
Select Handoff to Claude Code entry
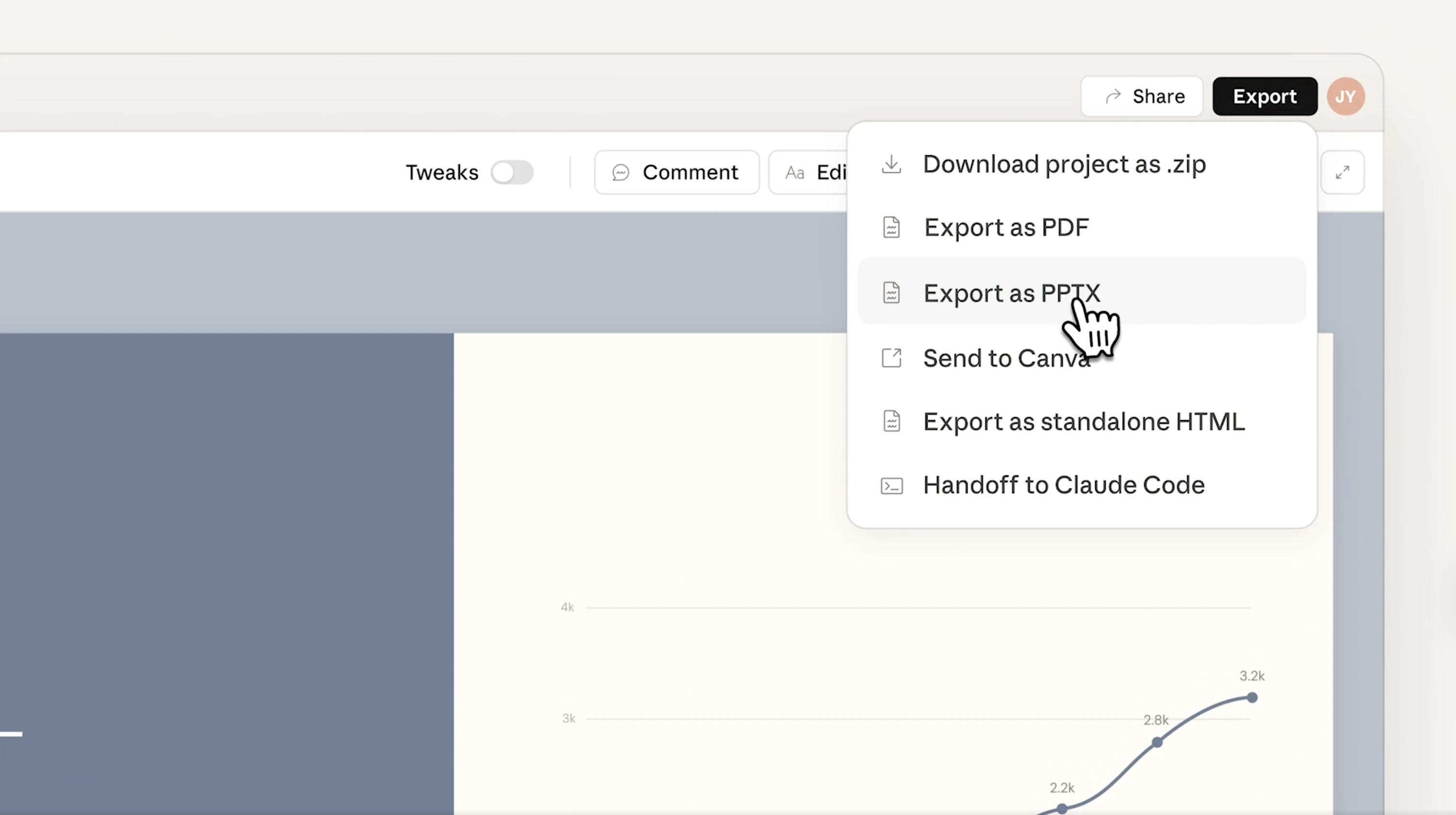[x=1063, y=485]
